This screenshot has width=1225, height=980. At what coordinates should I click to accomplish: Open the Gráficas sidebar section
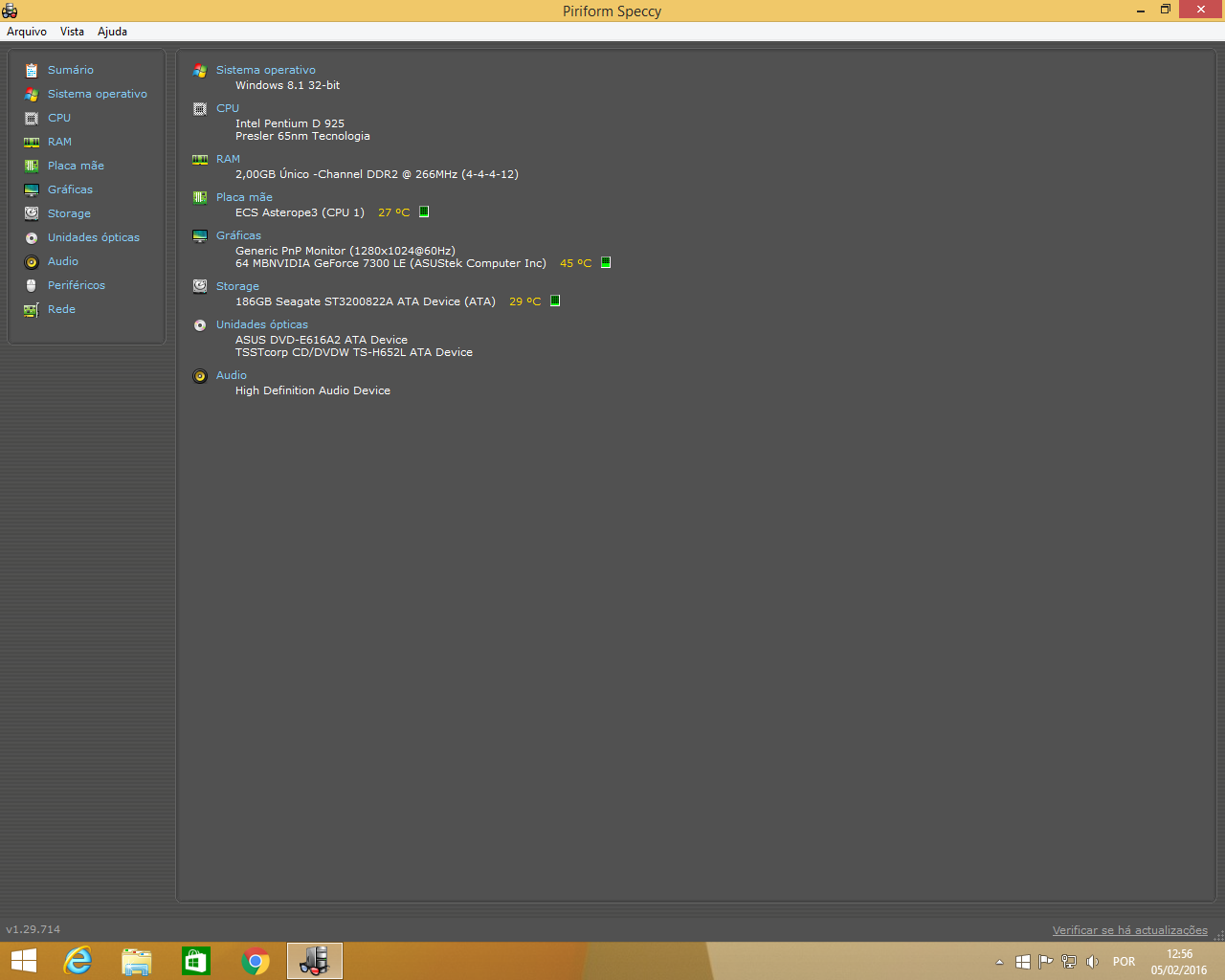[70, 189]
